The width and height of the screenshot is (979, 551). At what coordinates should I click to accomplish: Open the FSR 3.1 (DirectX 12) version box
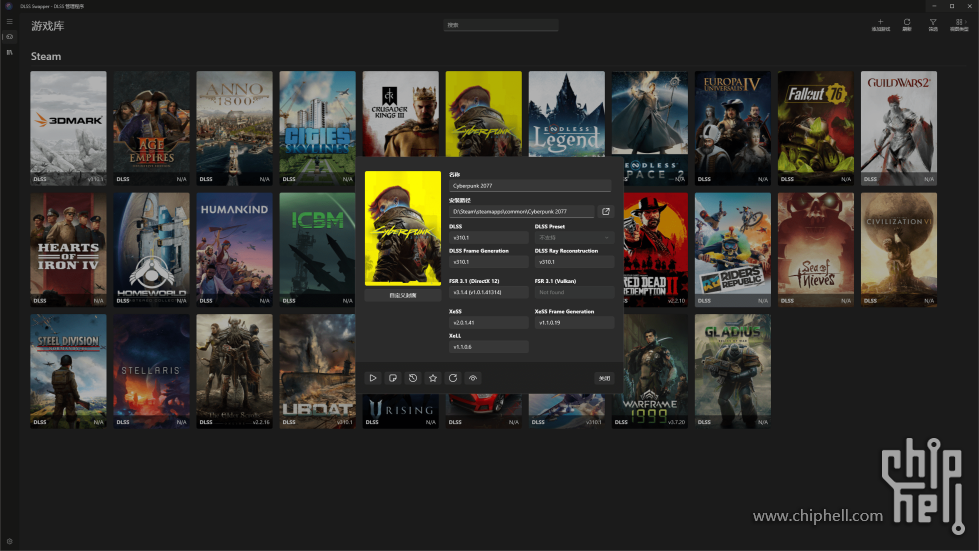[x=488, y=292]
